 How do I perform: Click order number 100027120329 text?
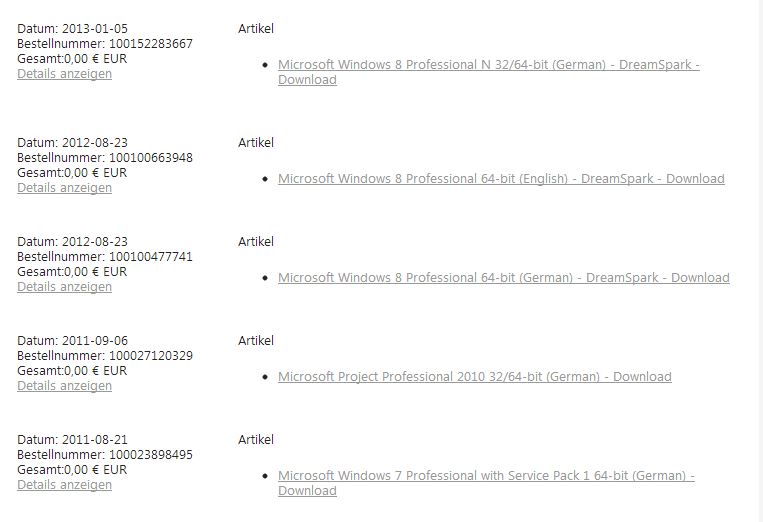tap(151, 356)
